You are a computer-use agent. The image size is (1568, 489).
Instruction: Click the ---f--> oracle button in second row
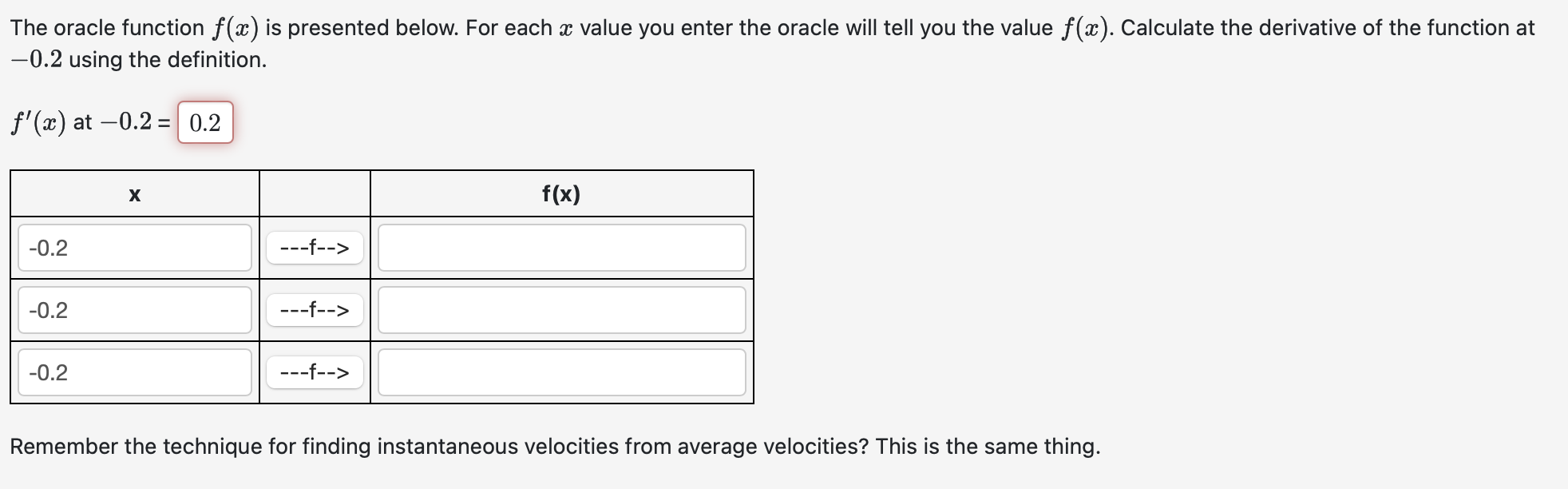[x=315, y=310]
